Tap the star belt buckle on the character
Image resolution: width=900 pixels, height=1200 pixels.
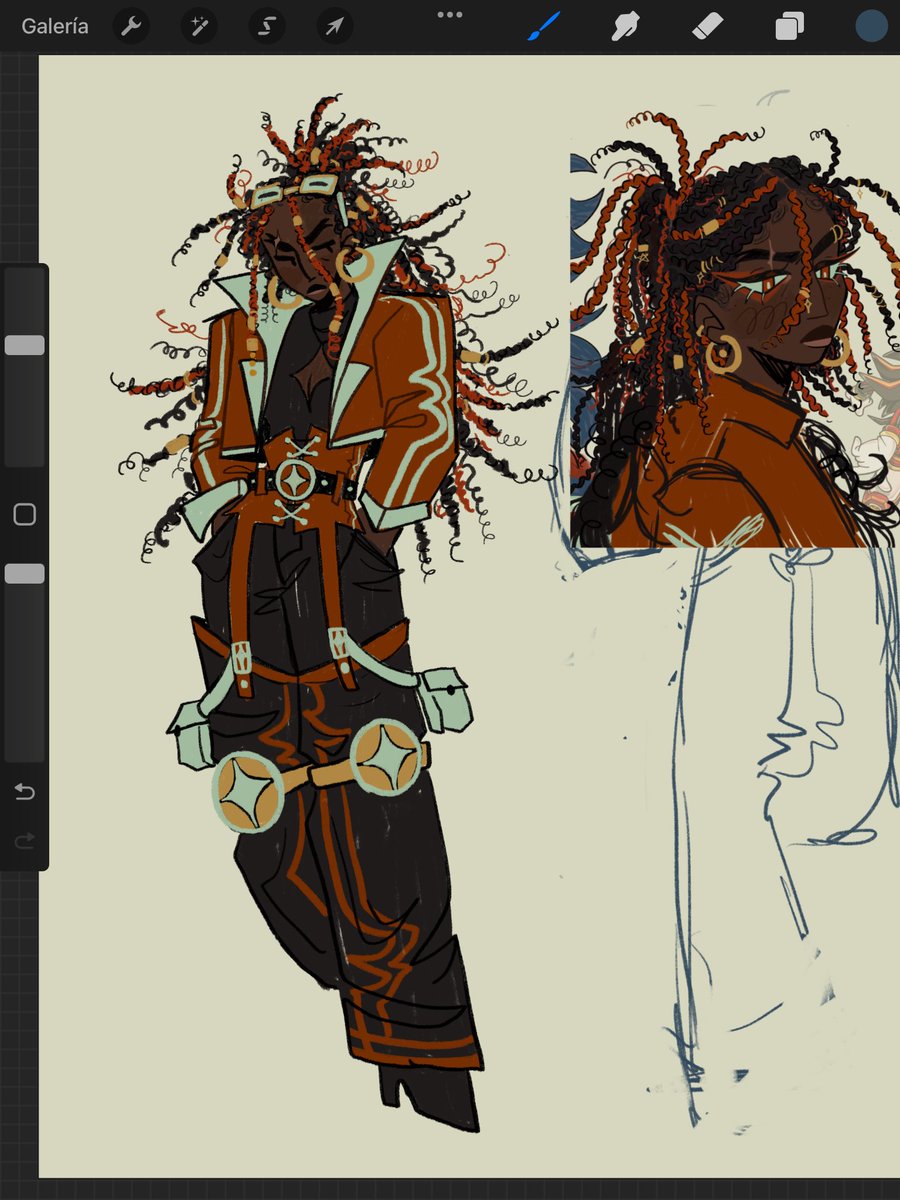pos(296,481)
